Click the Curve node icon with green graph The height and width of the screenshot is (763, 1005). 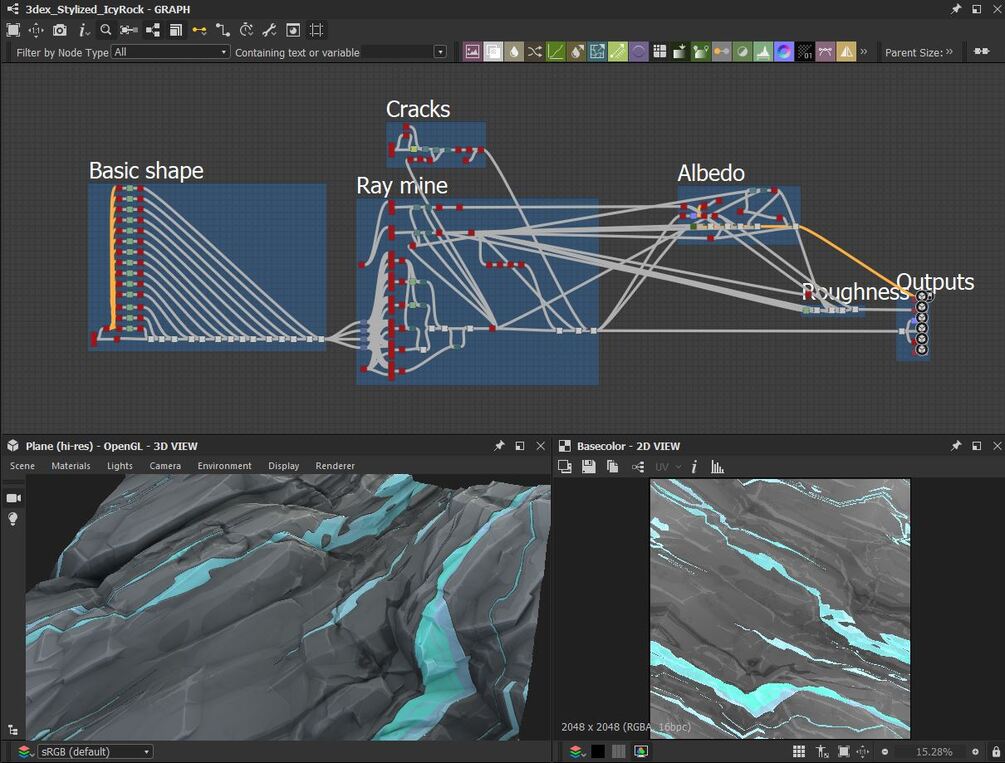tap(556, 52)
